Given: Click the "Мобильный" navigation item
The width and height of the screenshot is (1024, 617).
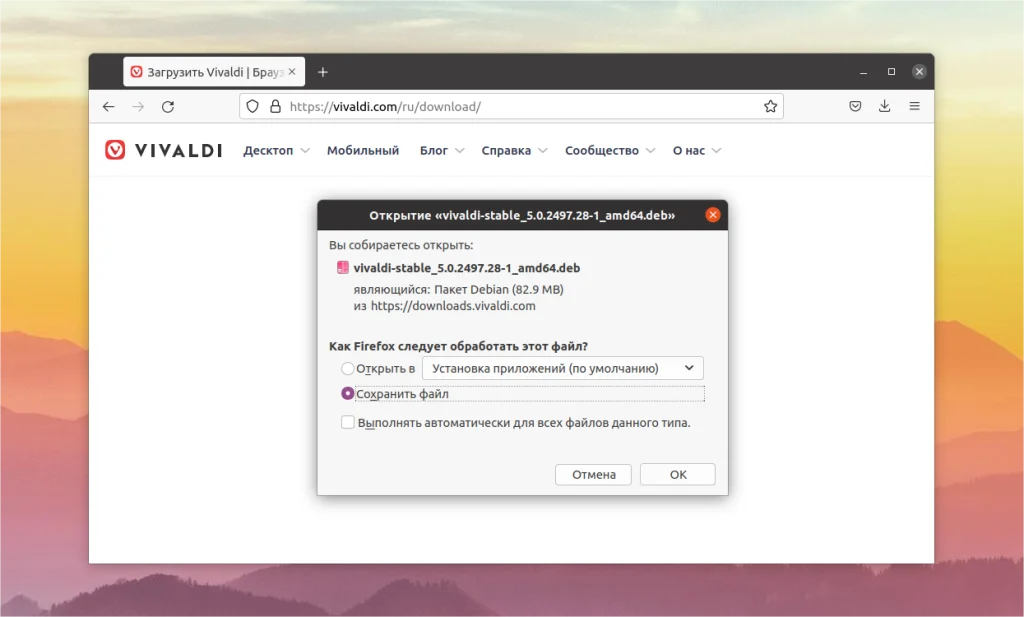Looking at the screenshot, I should [363, 150].
